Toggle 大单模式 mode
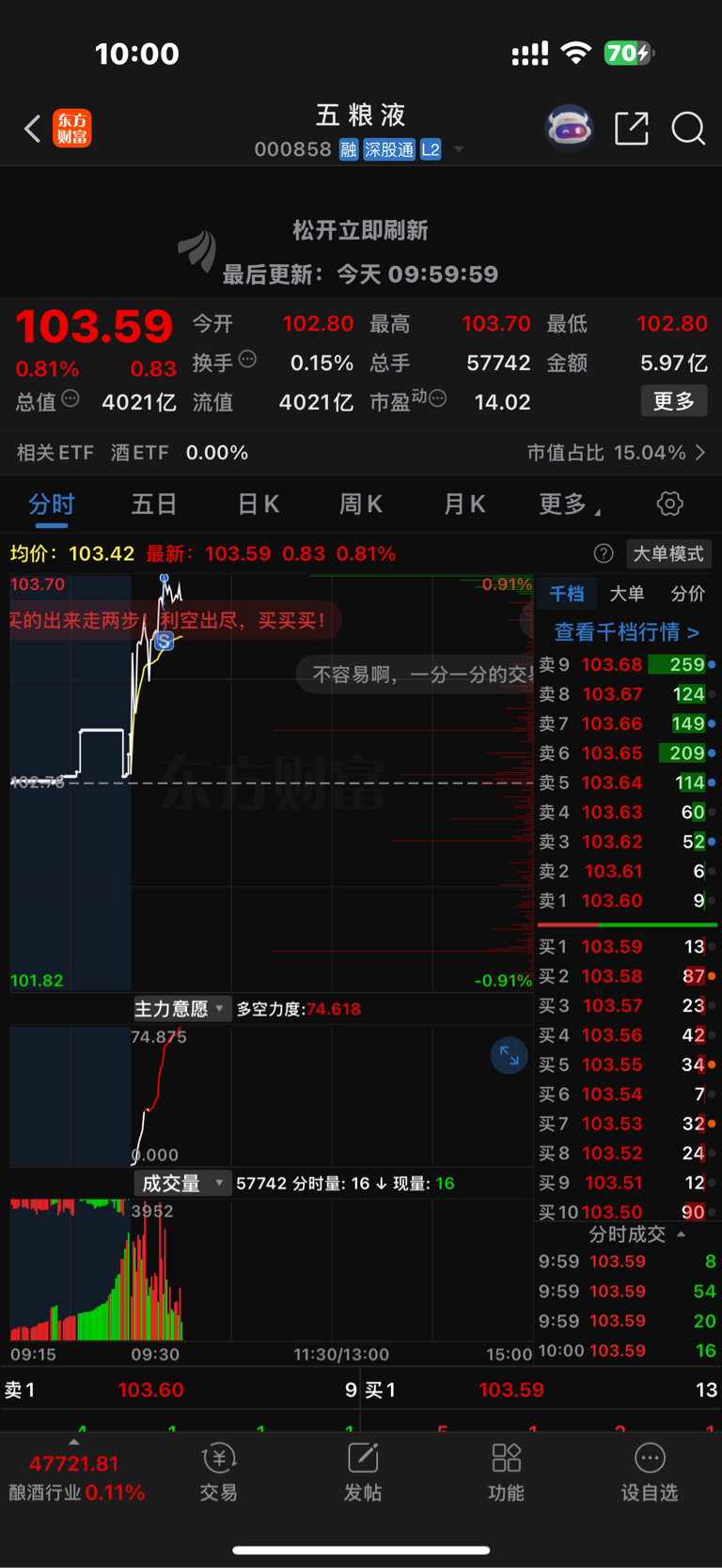Image resolution: width=722 pixels, height=1568 pixels. 668,554
